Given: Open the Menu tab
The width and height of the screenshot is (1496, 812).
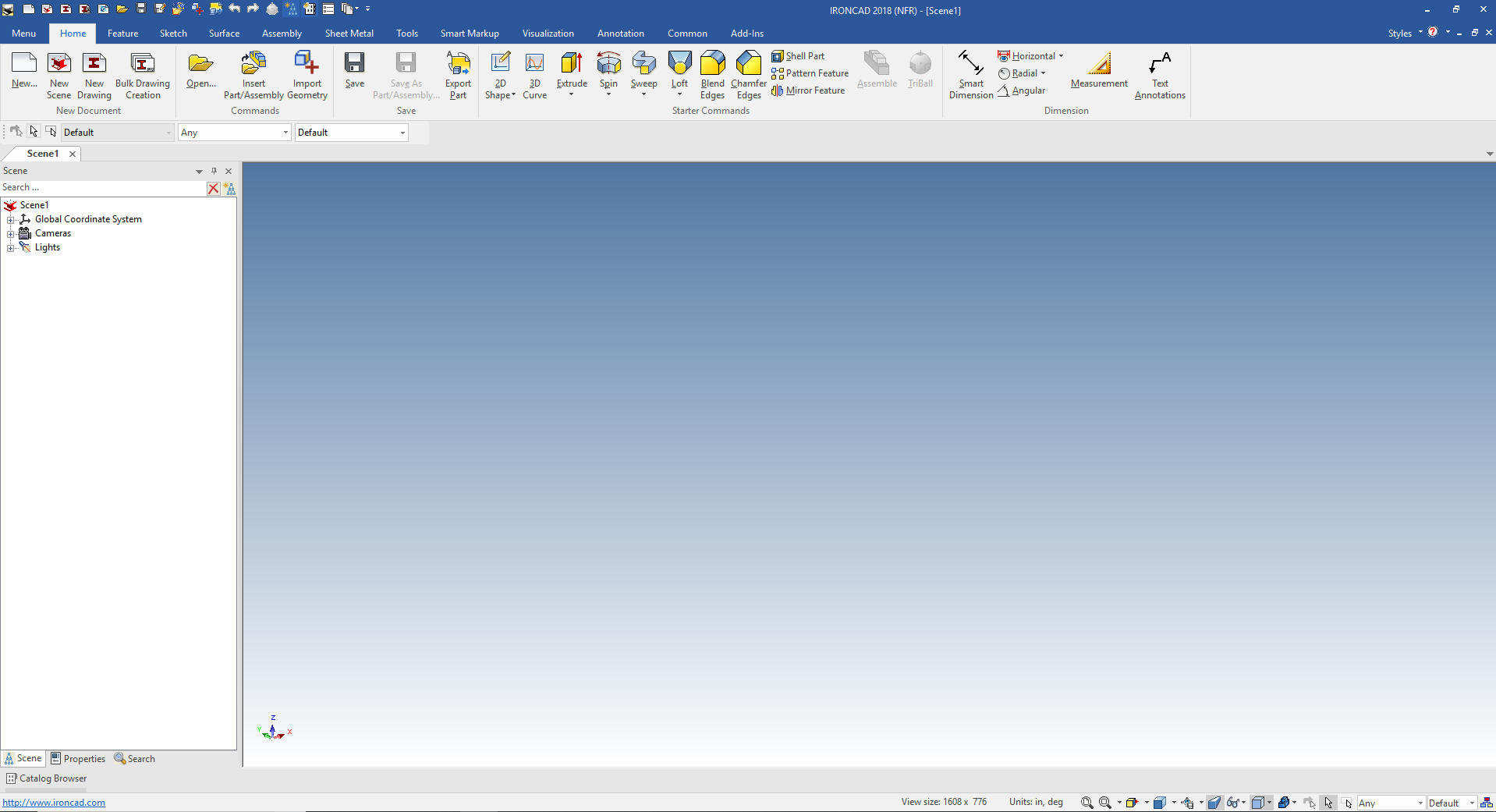Looking at the screenshot, I should [23, 34].
